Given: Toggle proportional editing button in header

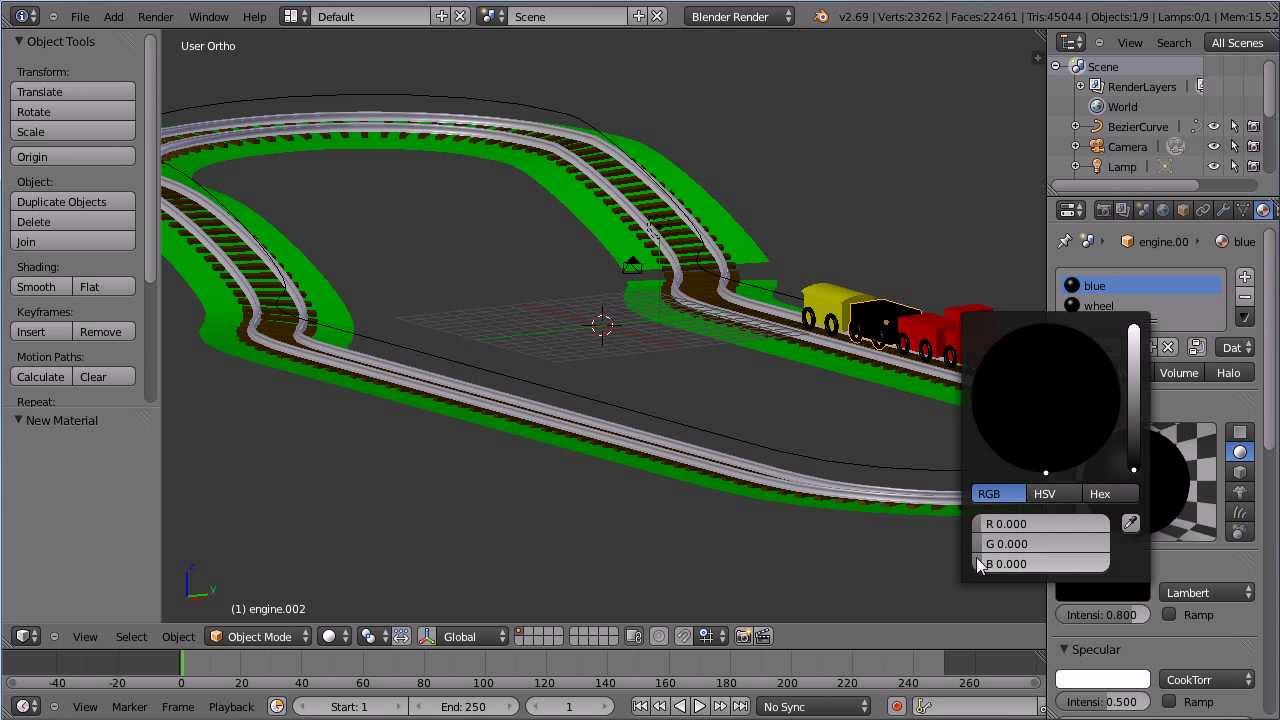Looking at the screenshot, I should (x=659, y=636).
